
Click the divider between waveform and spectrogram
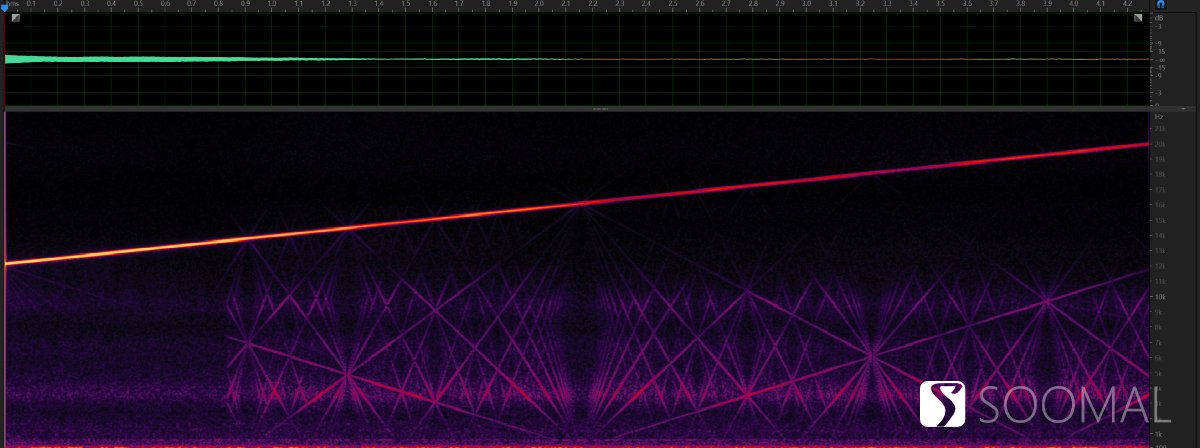coord(600,107)
